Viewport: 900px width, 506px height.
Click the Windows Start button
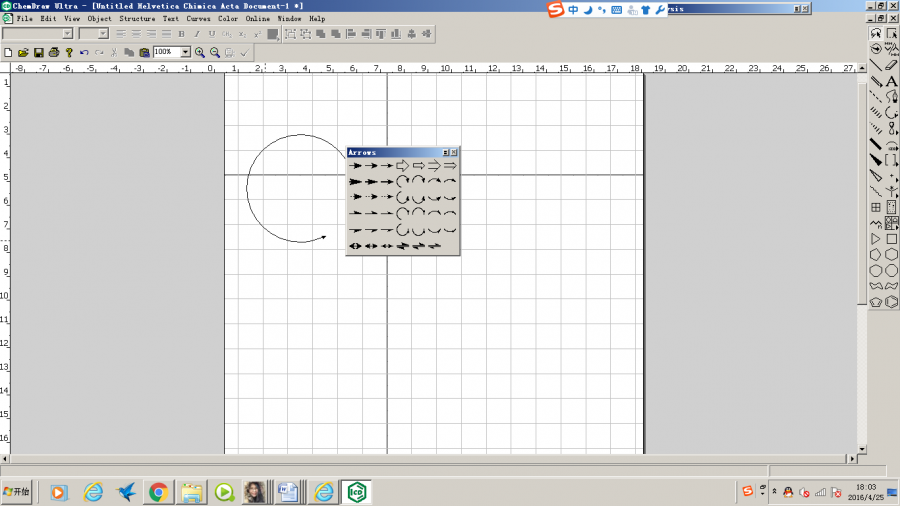[17, 492]
